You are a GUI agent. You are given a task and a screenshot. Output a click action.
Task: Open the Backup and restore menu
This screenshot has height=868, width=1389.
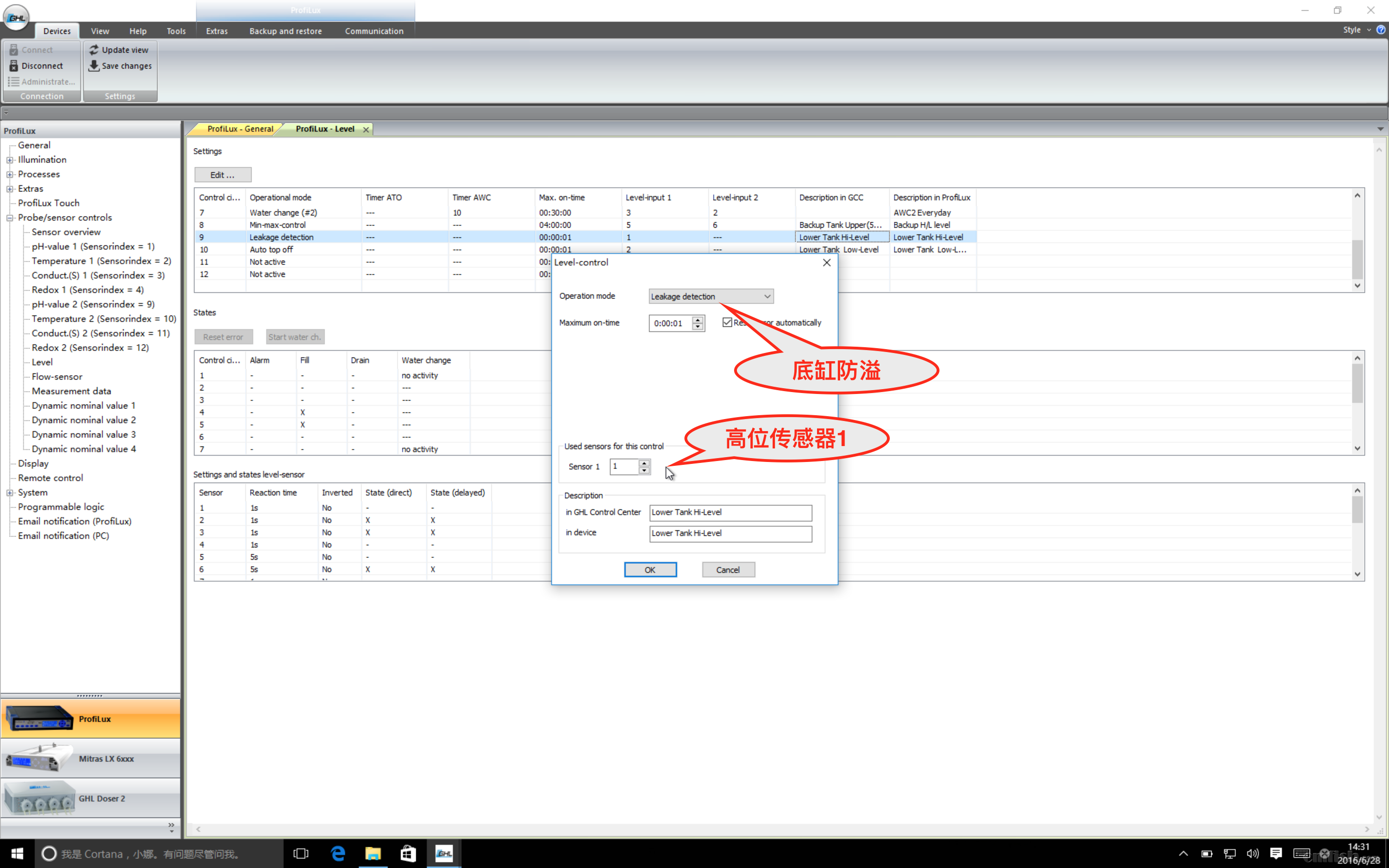point(285,31)
